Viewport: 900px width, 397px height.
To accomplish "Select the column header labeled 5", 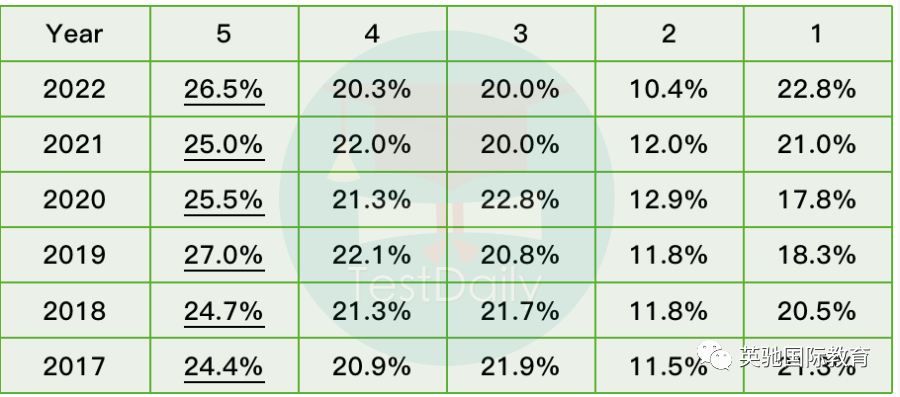I will 224,34.
